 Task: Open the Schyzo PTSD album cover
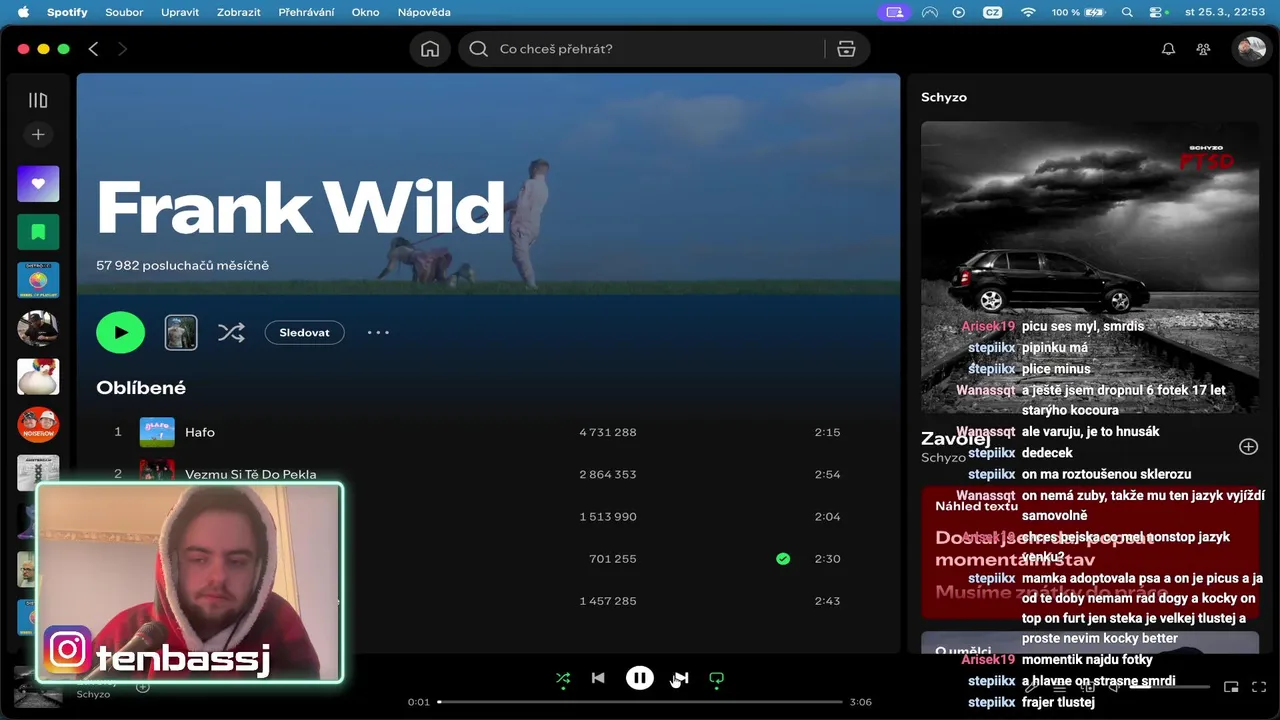[x=1090, y=267]
